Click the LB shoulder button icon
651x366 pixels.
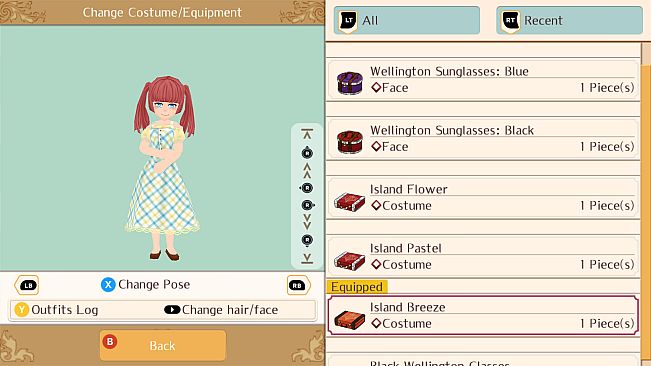[27, 285]
